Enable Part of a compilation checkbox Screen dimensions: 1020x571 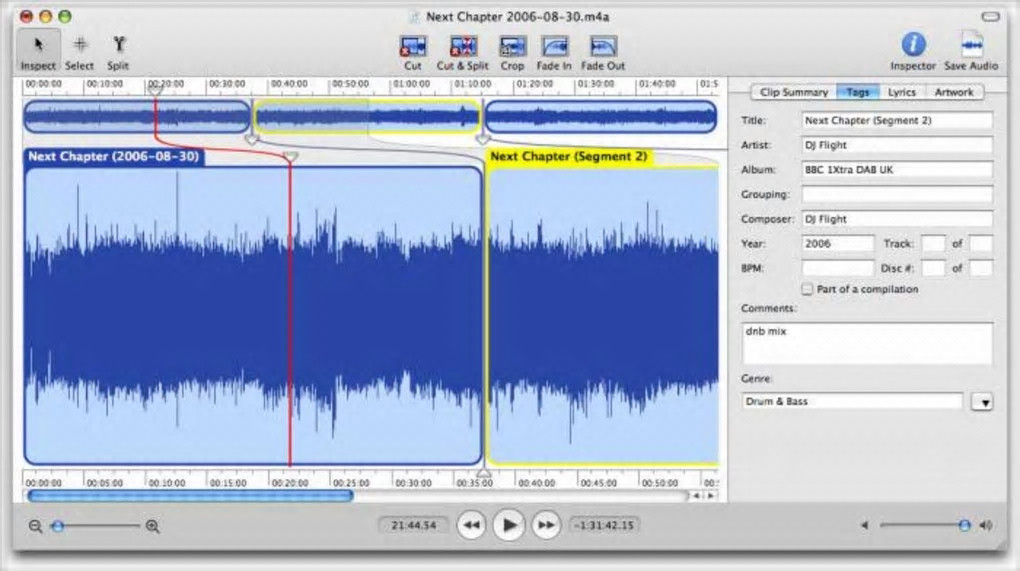(x=807, y=289)
